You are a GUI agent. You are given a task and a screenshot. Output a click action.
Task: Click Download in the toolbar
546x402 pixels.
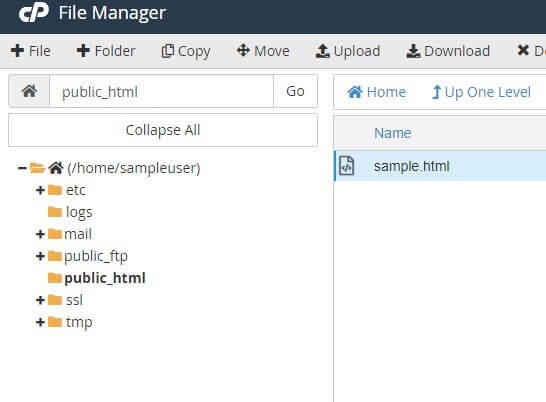pos(448,51)
